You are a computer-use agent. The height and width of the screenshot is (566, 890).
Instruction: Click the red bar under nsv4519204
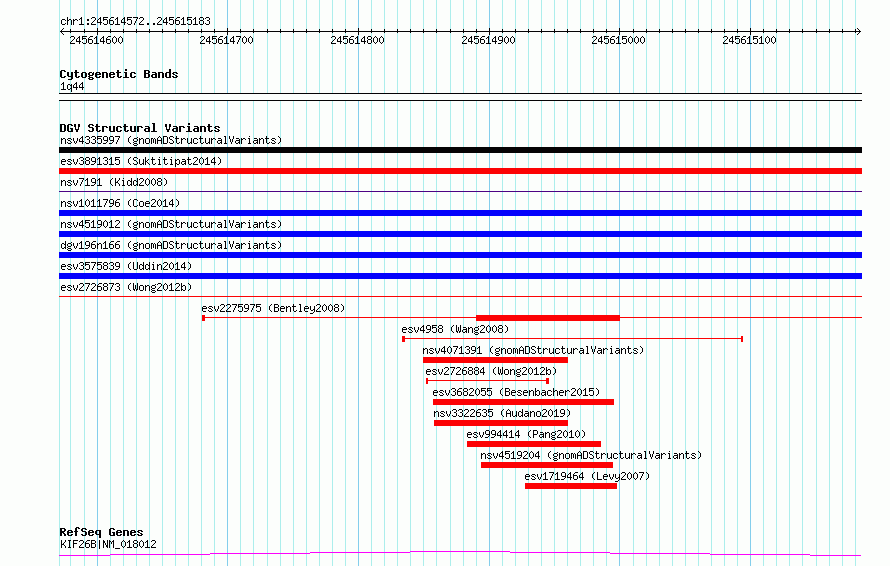(x=547, y=465)
